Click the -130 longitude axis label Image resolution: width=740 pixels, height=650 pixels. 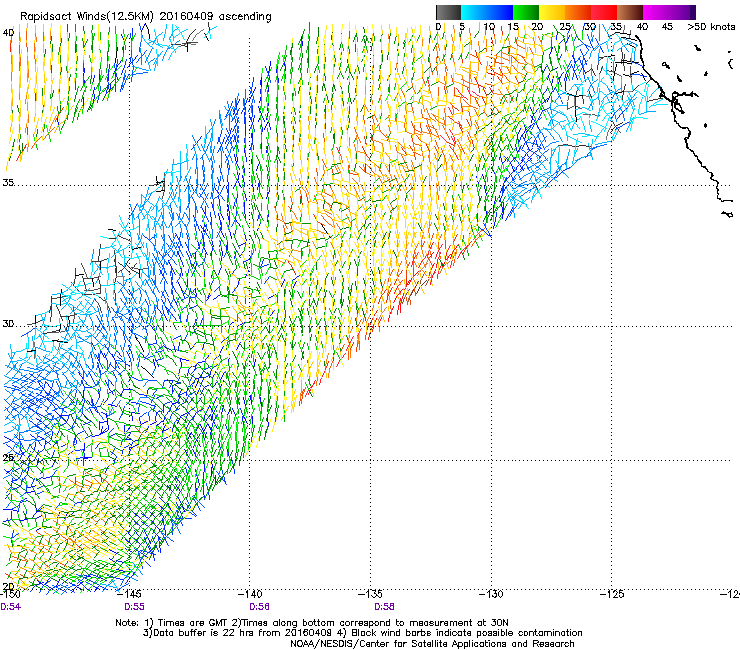pyautogui.click(x=491, y=594)
